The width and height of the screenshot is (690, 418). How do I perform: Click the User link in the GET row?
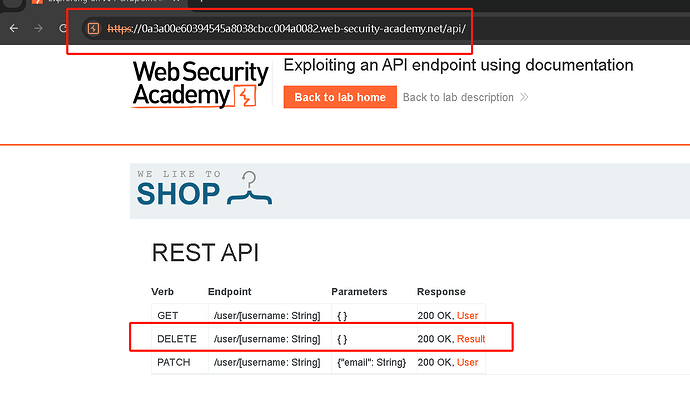(x=467, y=315)
